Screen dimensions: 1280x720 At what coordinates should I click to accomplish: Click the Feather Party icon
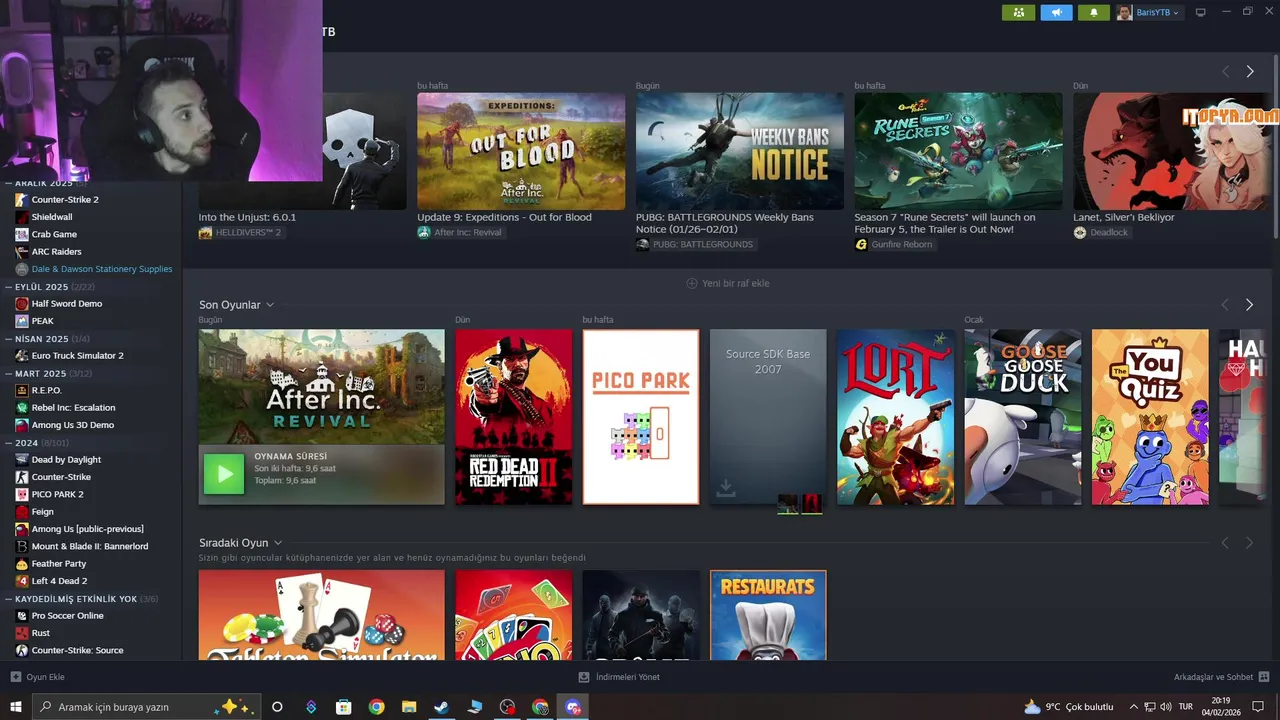coord(22,564)
